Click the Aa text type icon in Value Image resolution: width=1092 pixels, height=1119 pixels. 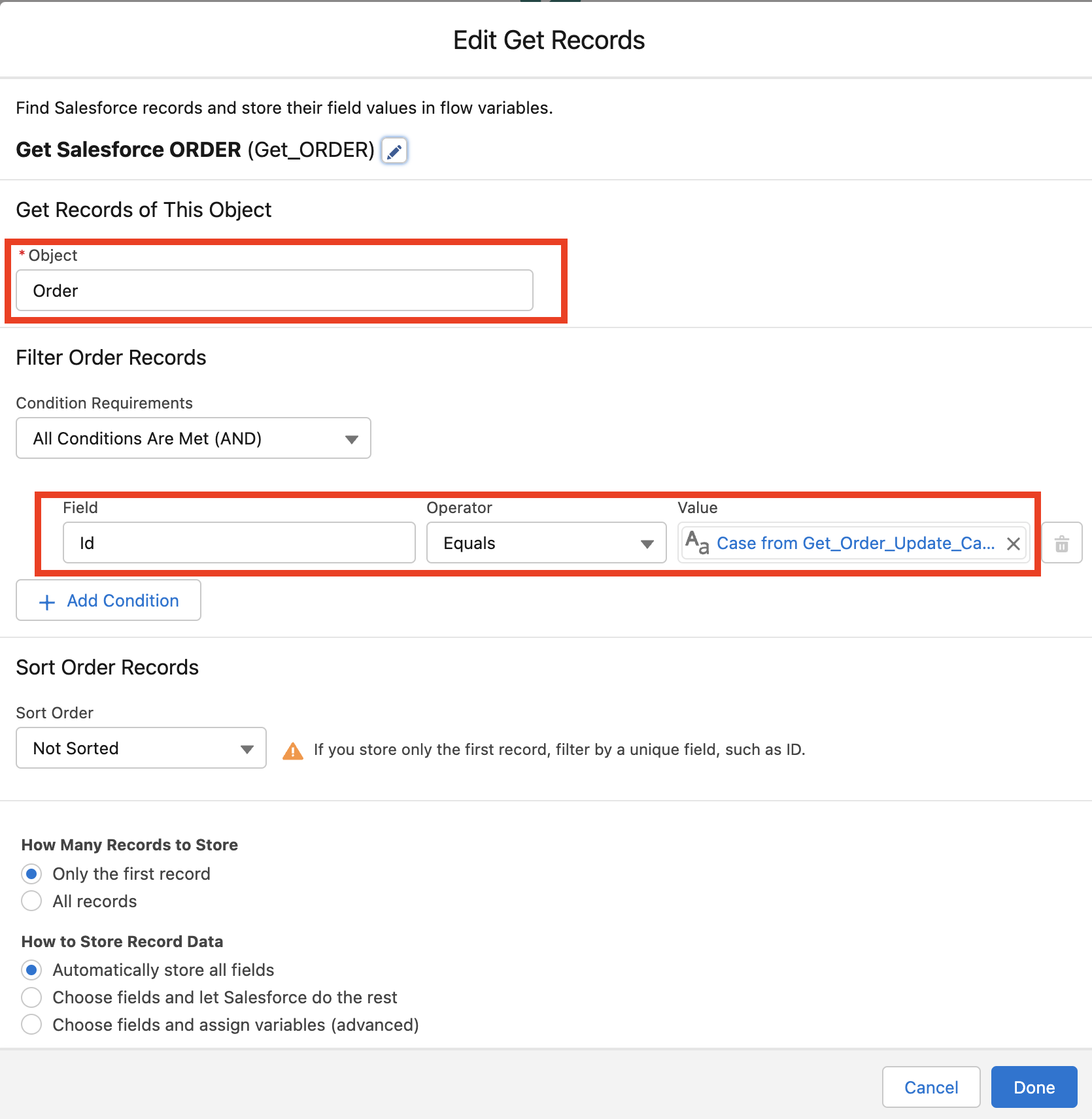[697, 543]
